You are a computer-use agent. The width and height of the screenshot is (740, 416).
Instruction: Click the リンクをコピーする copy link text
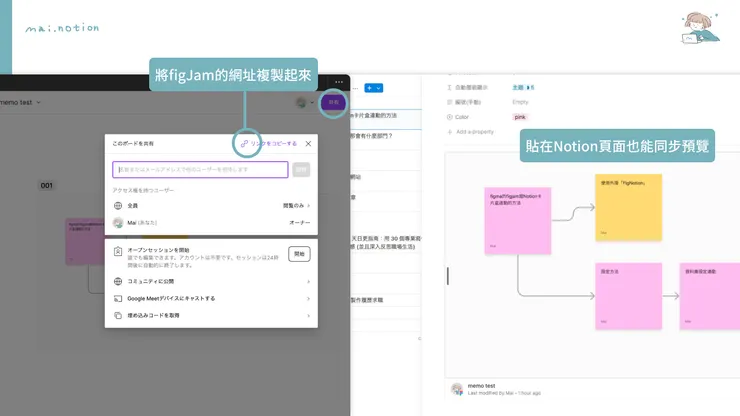tap(274, 144)
